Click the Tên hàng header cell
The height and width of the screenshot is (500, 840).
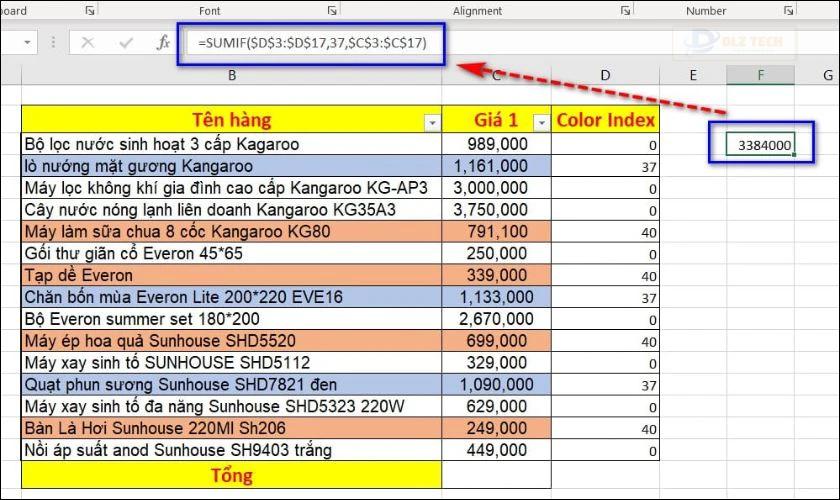[x=231, y=120]
